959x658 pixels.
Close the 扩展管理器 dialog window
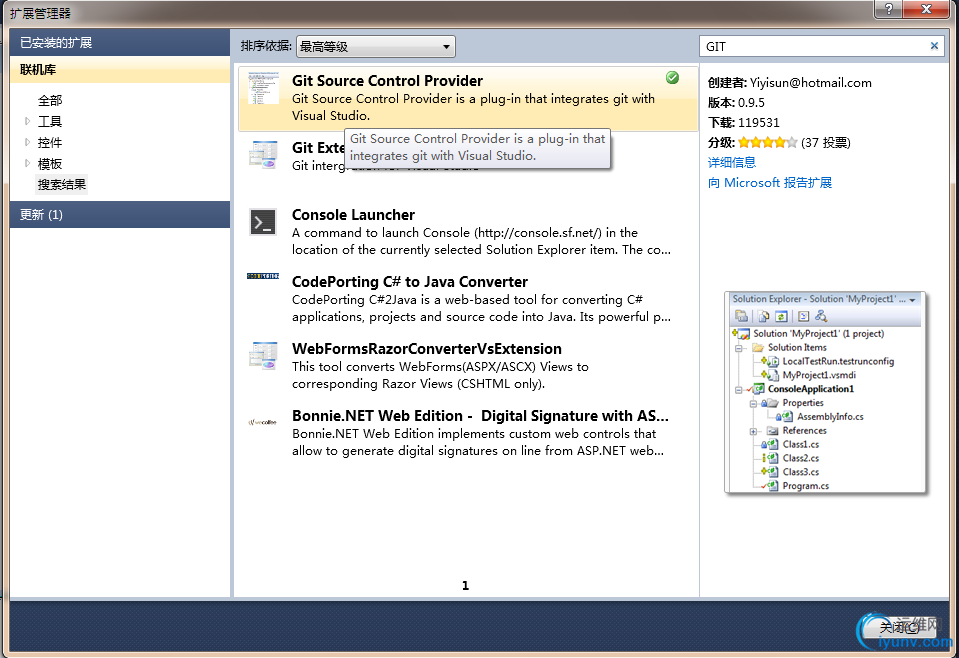coord(926,9)
